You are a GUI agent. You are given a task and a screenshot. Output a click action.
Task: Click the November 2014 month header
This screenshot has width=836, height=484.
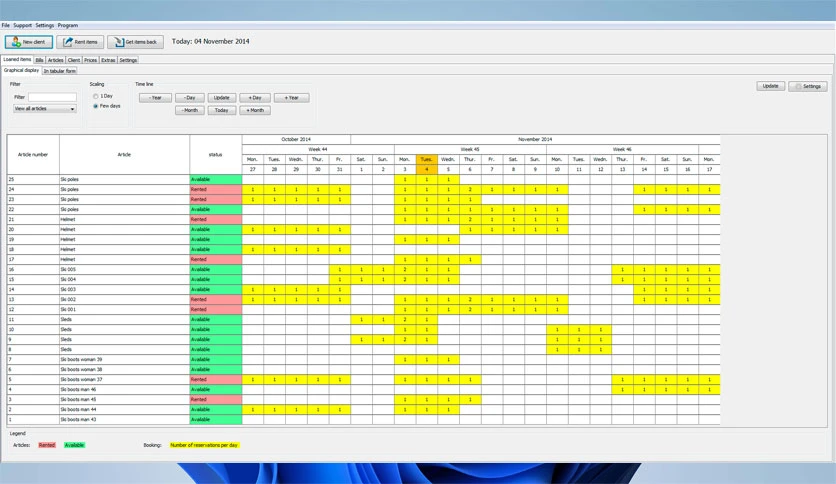pyautogui.click(x=535, y=139)
